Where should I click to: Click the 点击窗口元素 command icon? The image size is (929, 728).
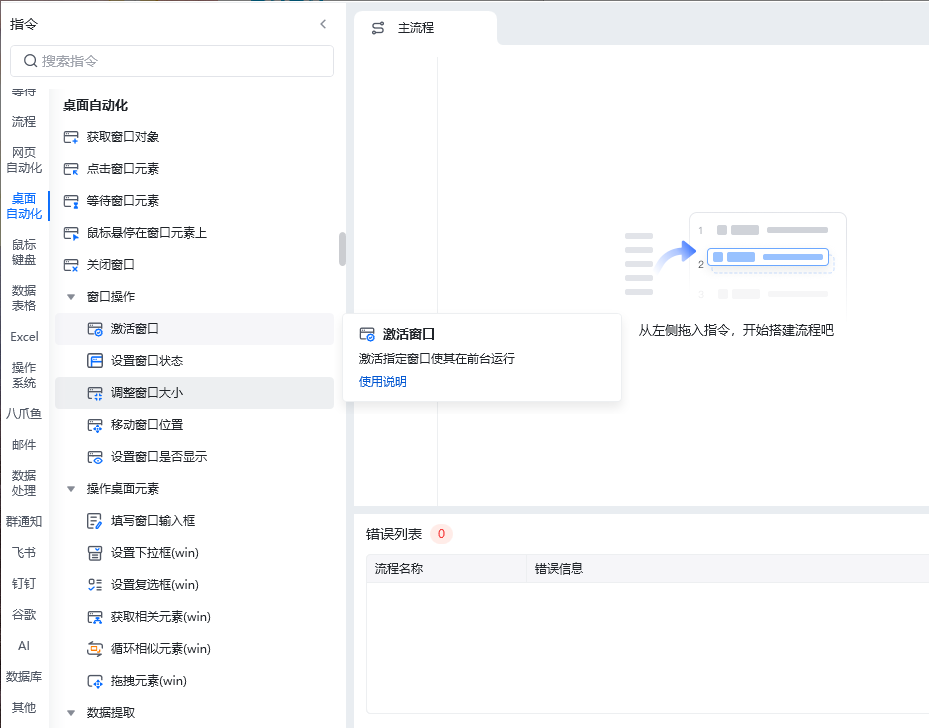click(x=71, y=169)
